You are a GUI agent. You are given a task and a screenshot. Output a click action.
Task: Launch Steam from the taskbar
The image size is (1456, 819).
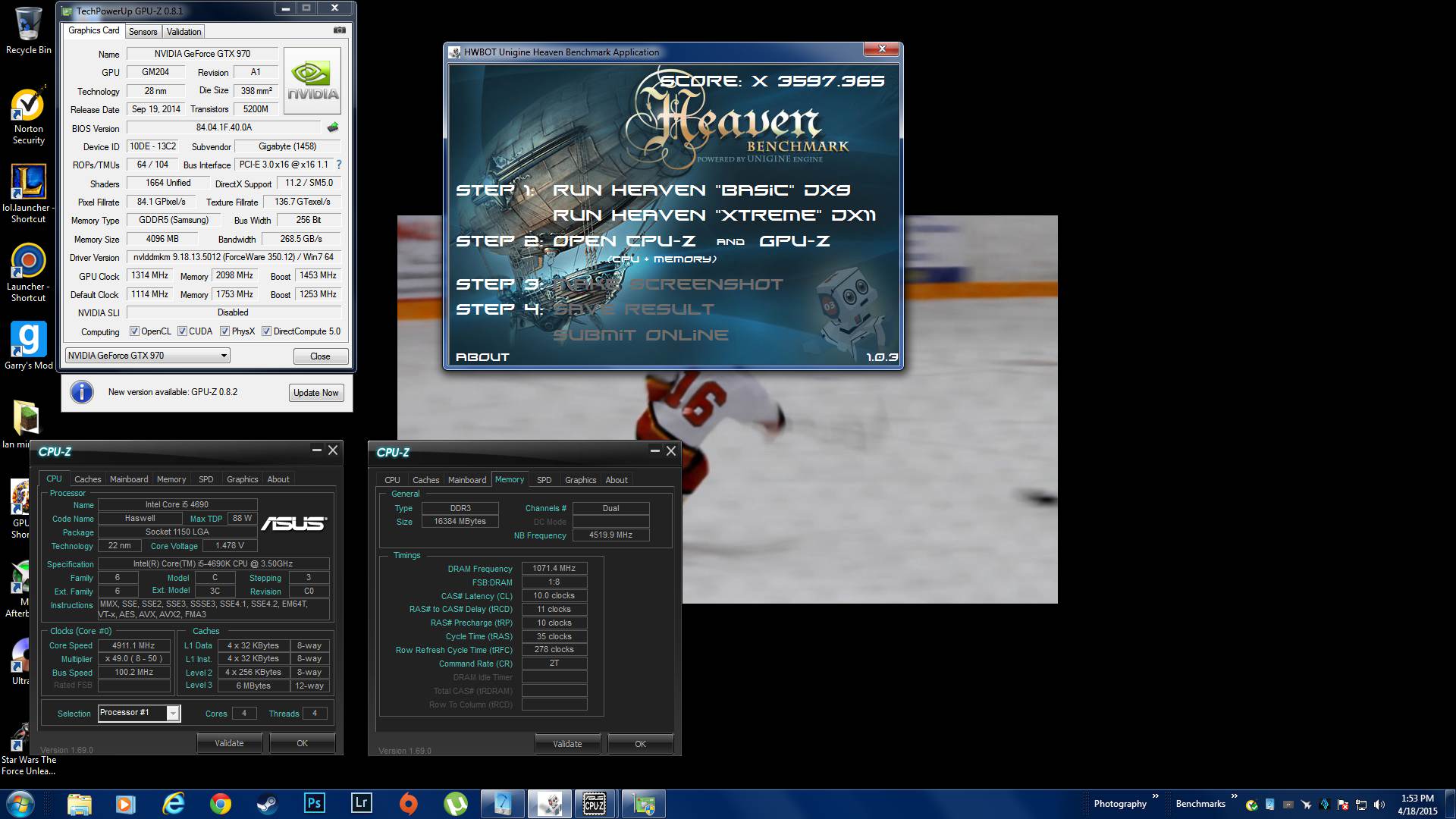[268, 804]
